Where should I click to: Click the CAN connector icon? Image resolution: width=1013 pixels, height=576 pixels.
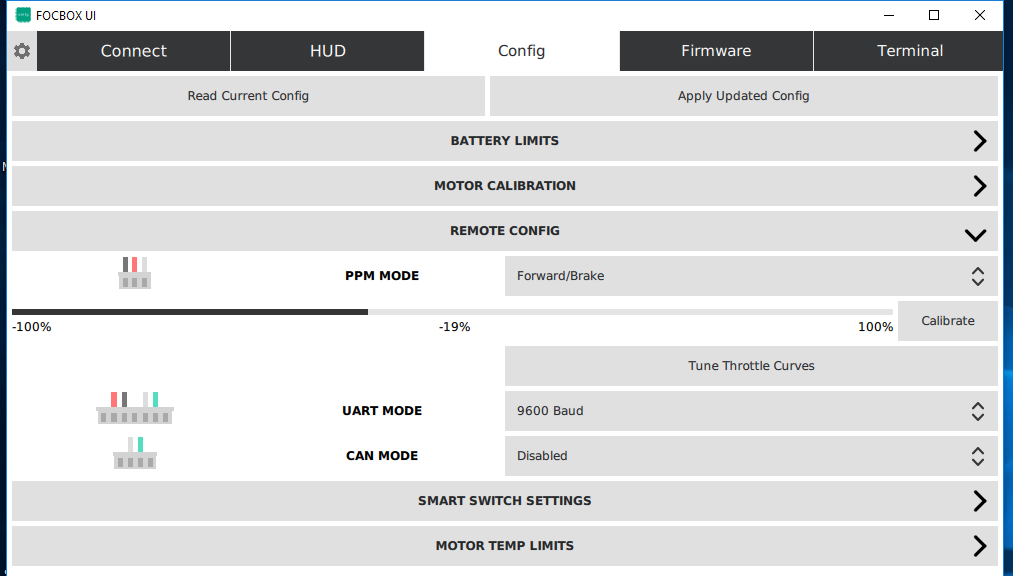pos(135,454)
